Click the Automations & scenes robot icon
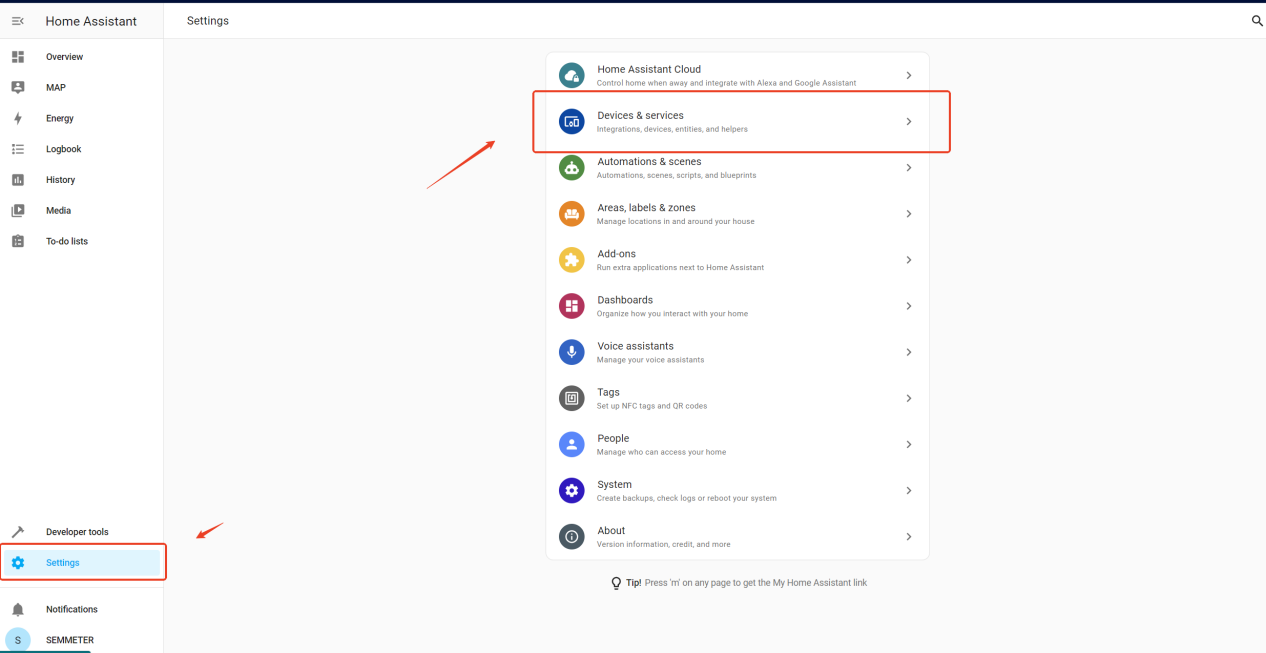The height and width of the screenshot is (653, 1266). pyautogui.click(x=571, y=168)
